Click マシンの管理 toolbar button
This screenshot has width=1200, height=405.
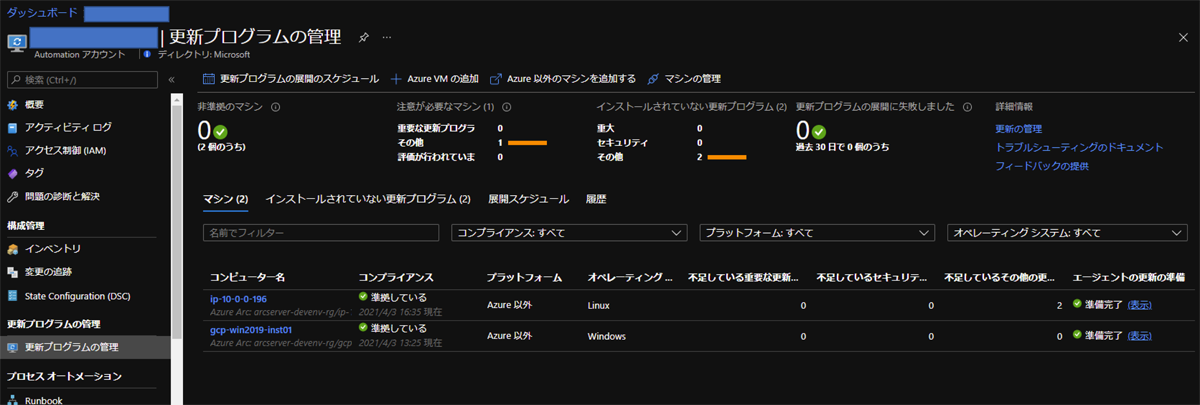point(684,78)
